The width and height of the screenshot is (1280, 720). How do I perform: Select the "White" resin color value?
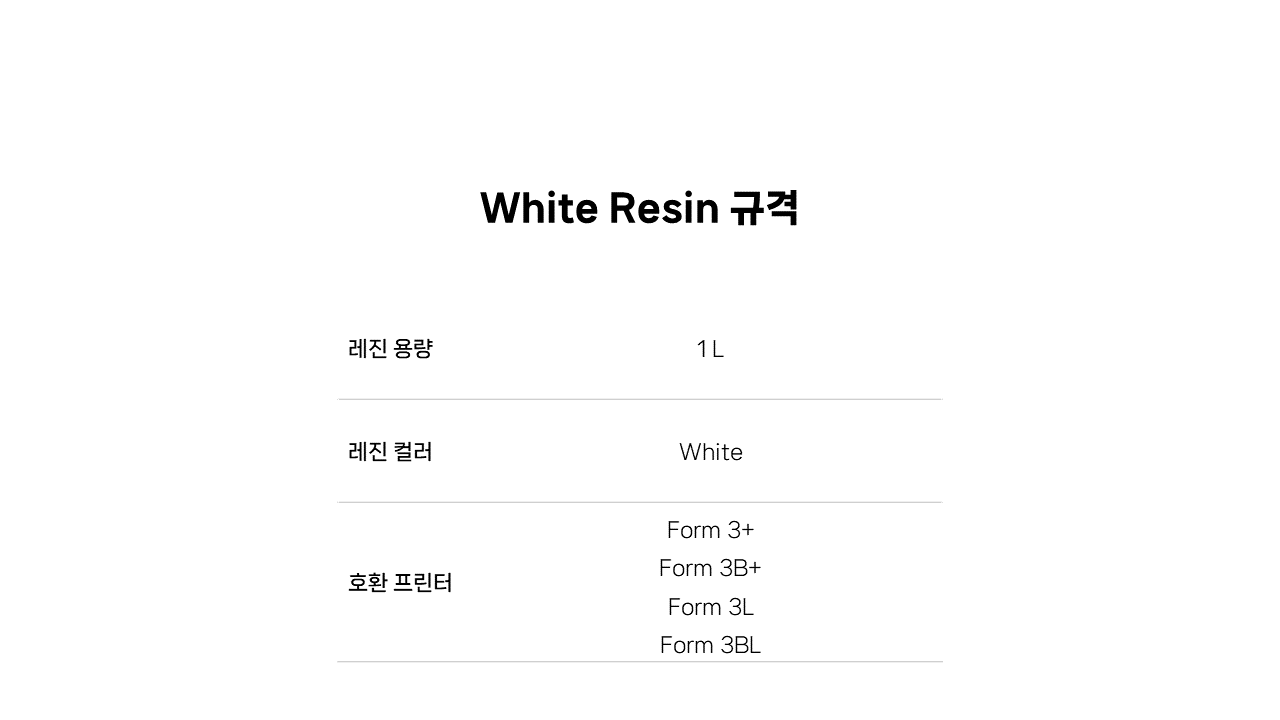pos(710,452)
